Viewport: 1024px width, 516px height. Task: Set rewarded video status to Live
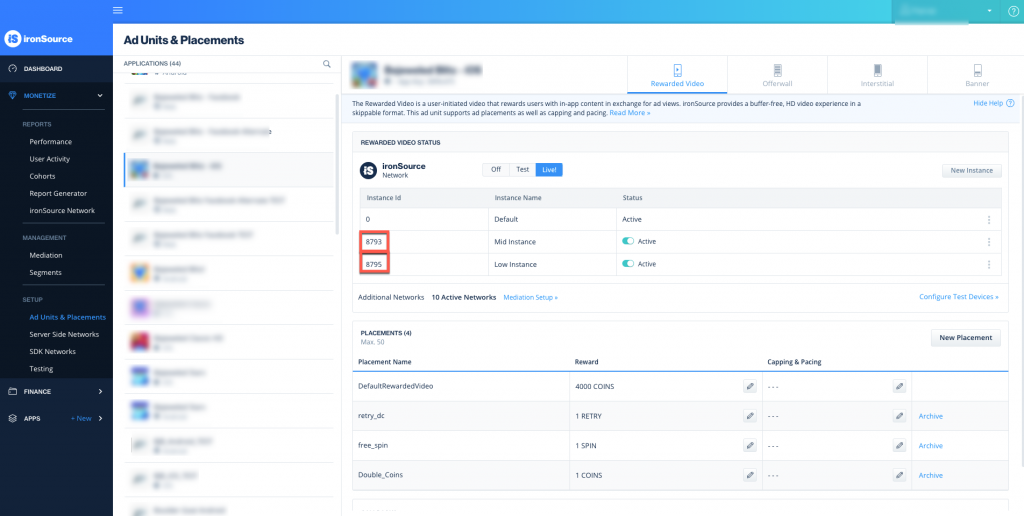[x=549, y=169]
